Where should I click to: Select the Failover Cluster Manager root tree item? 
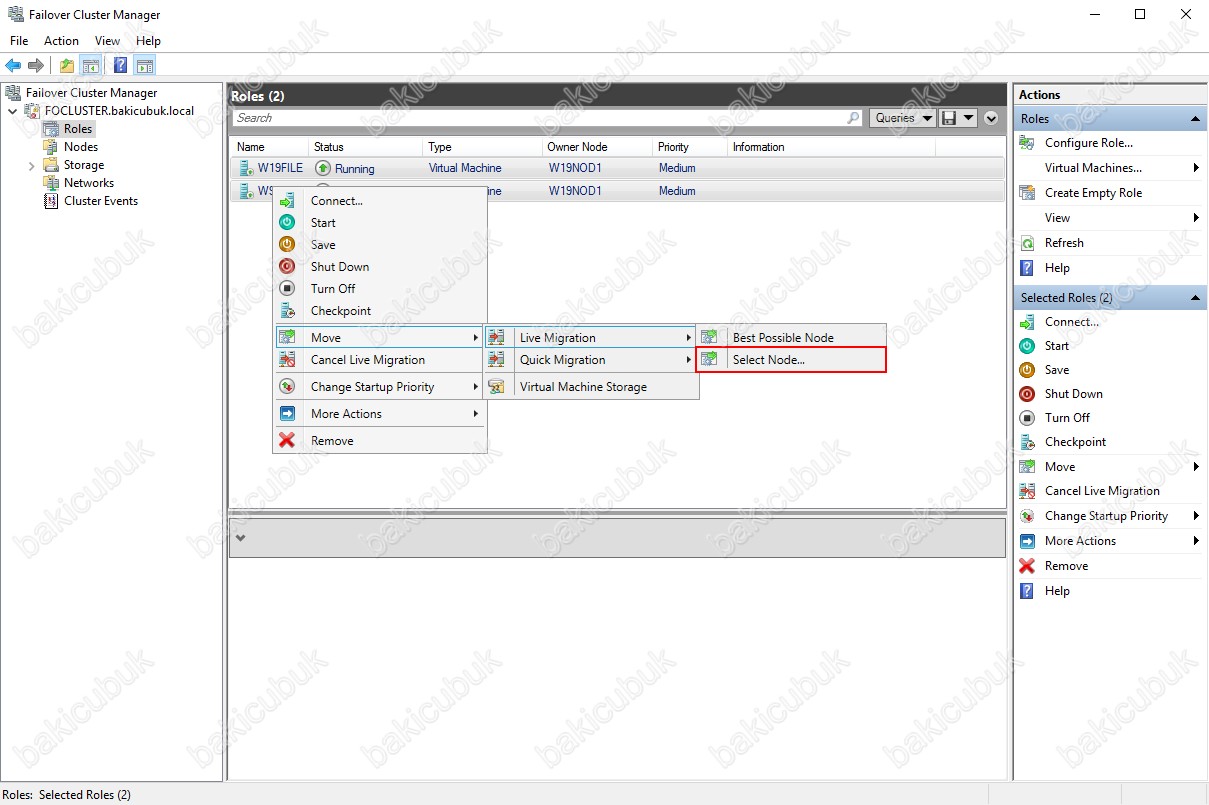pyautogui.click(x=91, y=93)
